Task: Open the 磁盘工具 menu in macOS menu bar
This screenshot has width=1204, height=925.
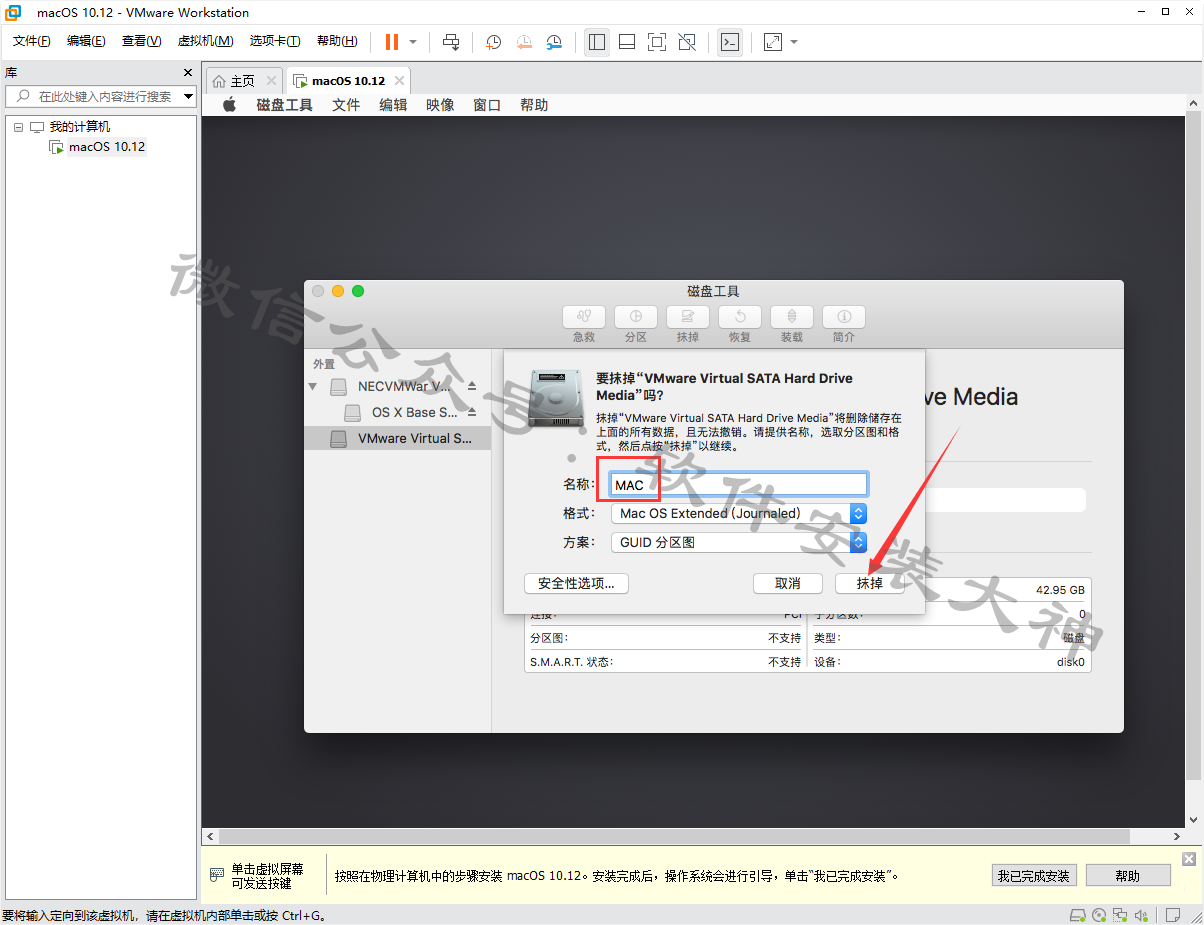Action: (285, 105)
